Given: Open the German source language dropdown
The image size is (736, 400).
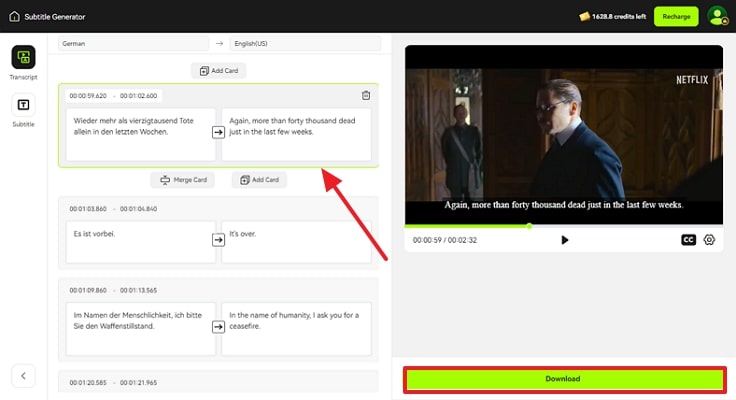Looking at the screenshot, I should click(133, 44).
